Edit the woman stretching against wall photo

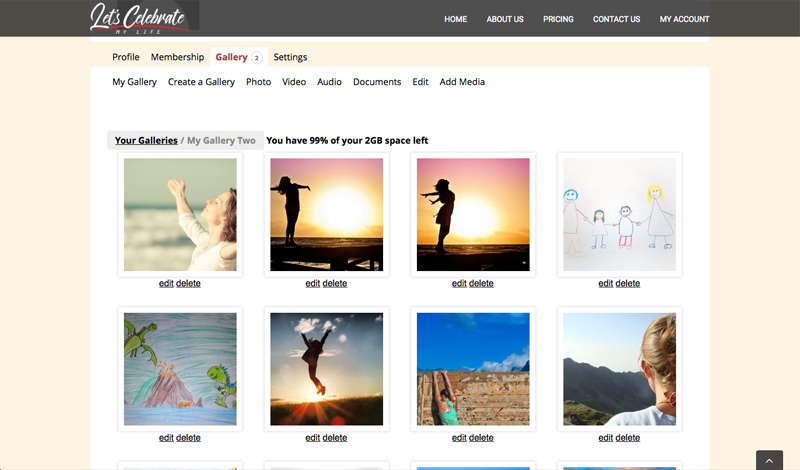(459, 438)
